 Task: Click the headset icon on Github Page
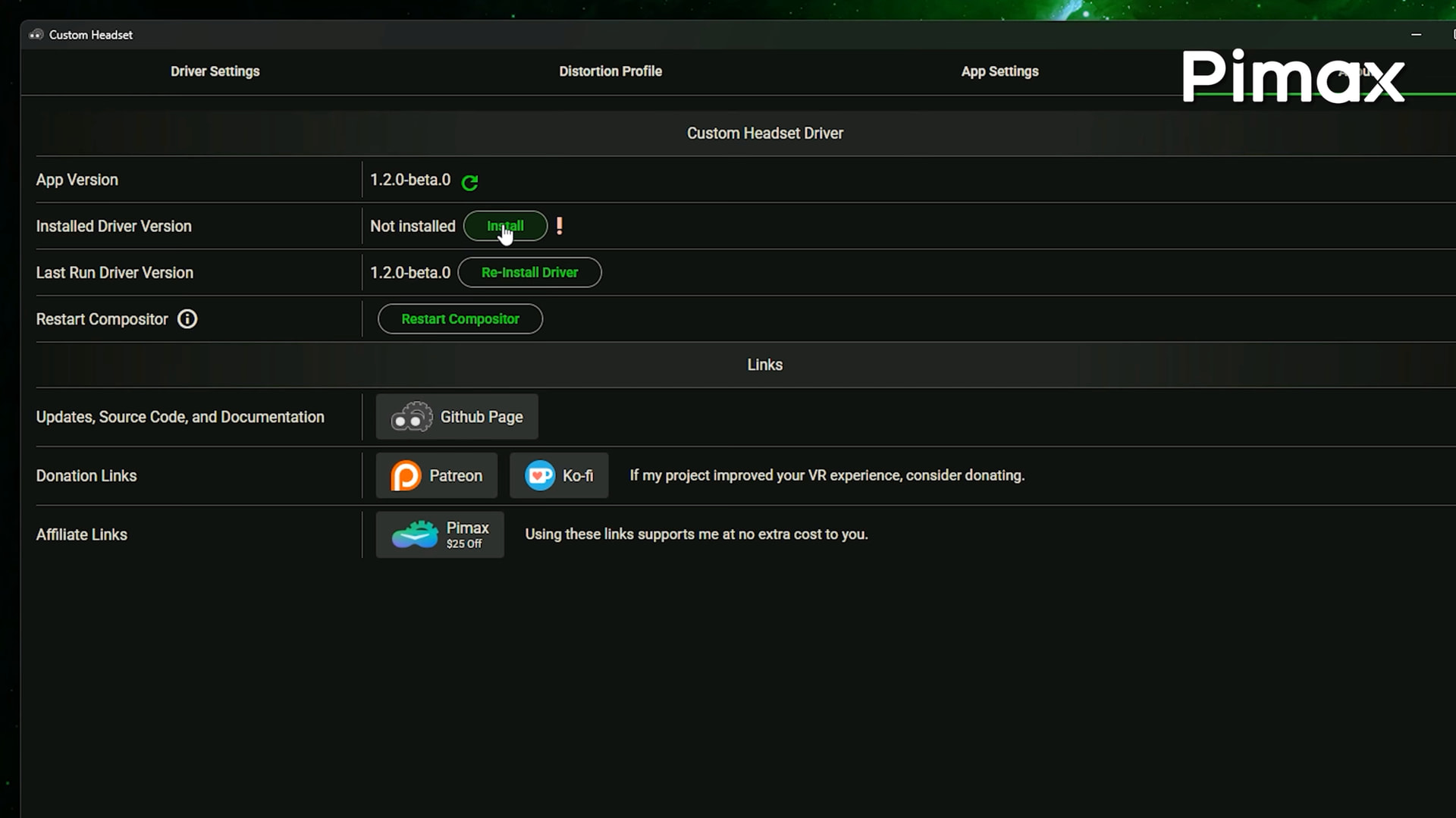coord(412,417)
